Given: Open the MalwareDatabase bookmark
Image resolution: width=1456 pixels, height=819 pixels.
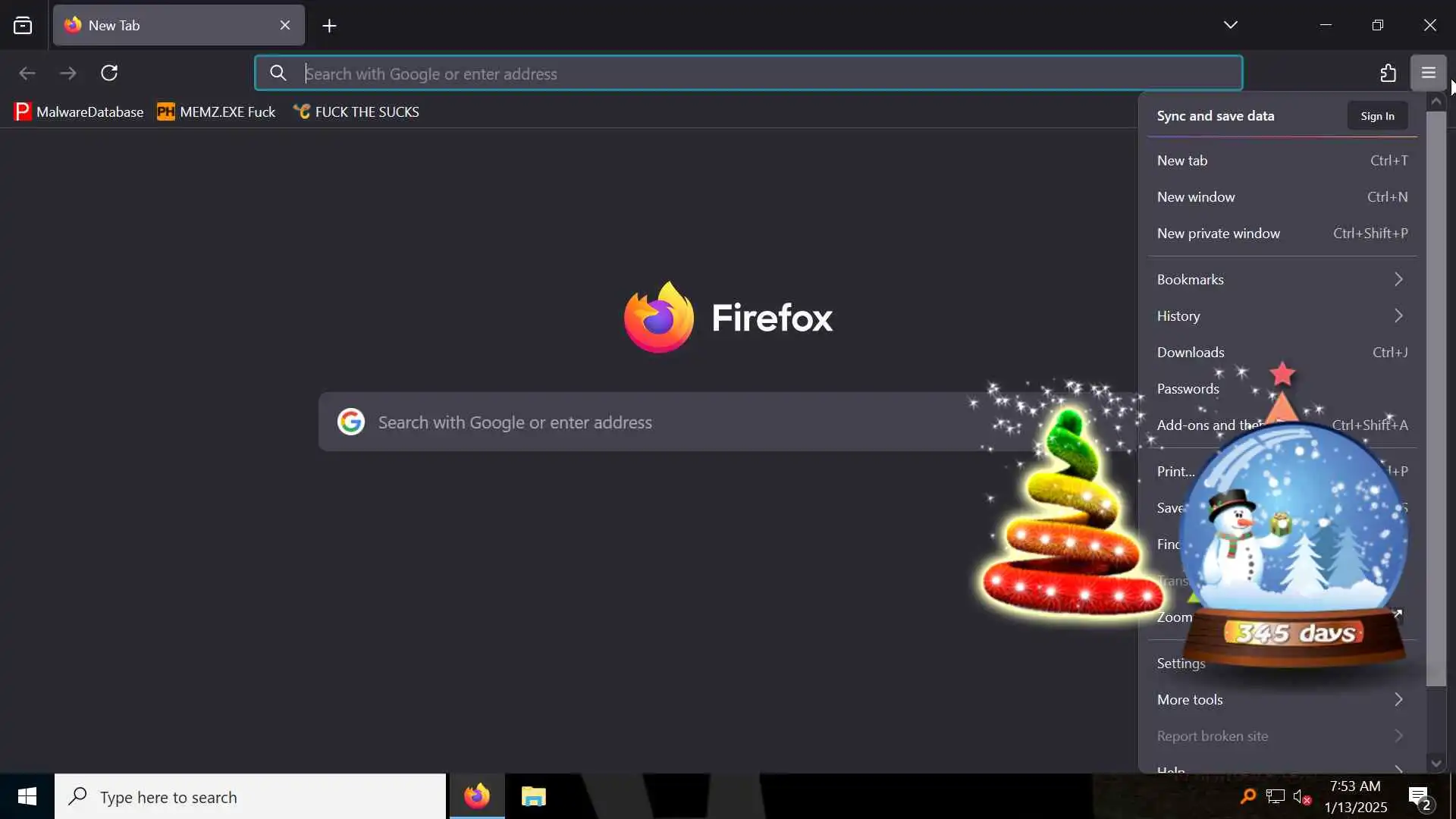Looking at the screenshot, I should [x=79, y=112].
